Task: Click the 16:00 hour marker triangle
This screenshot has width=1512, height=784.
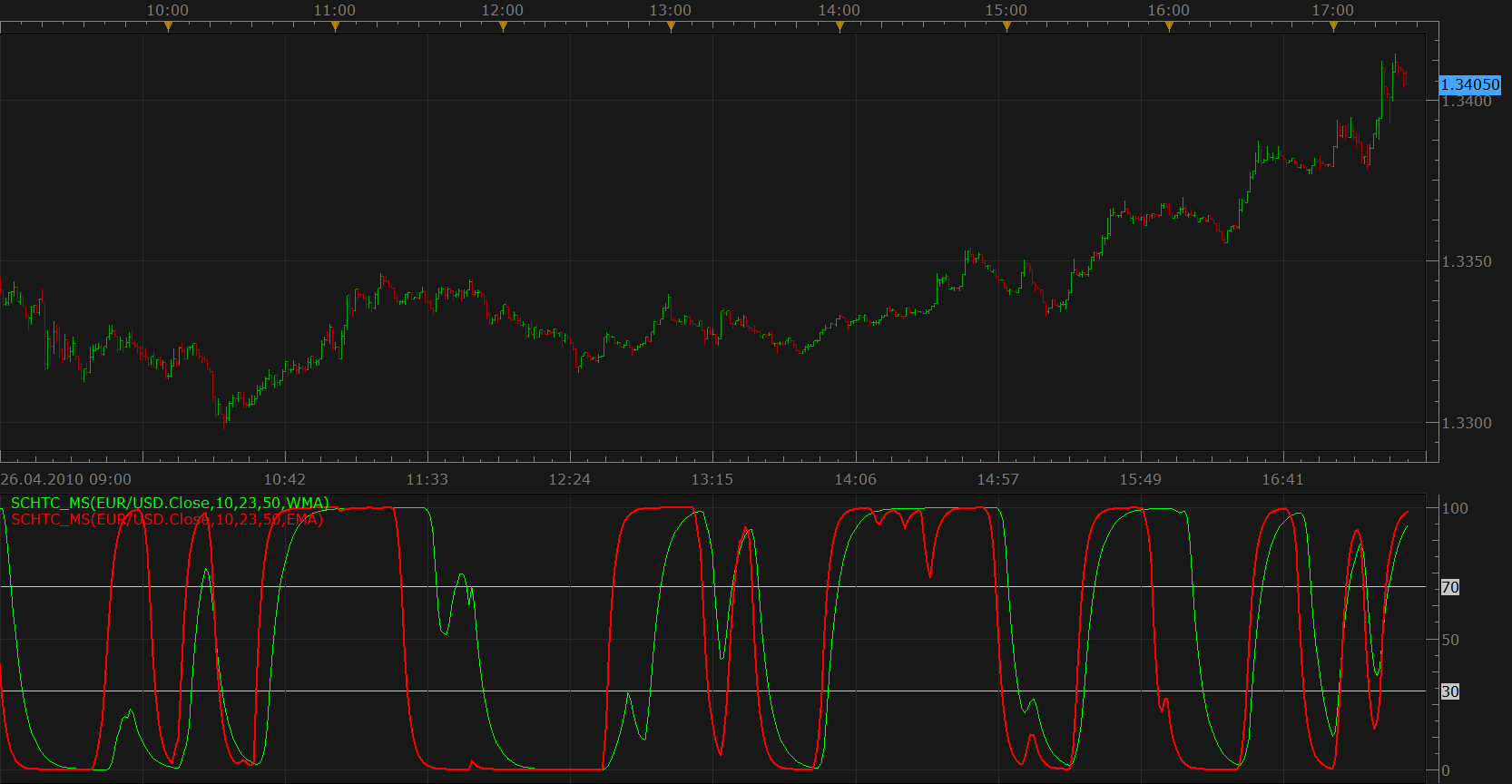Action: [x=1169, y=26]
